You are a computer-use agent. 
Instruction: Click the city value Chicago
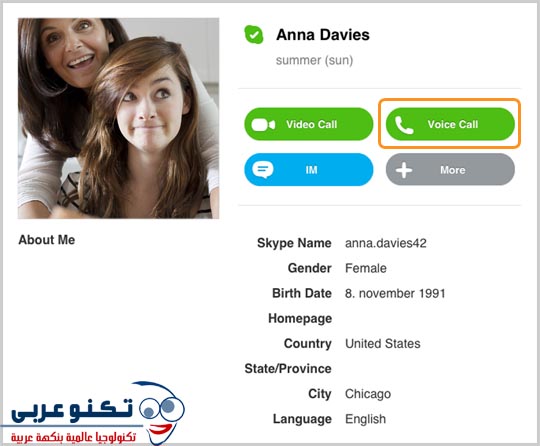click(368, 394)
